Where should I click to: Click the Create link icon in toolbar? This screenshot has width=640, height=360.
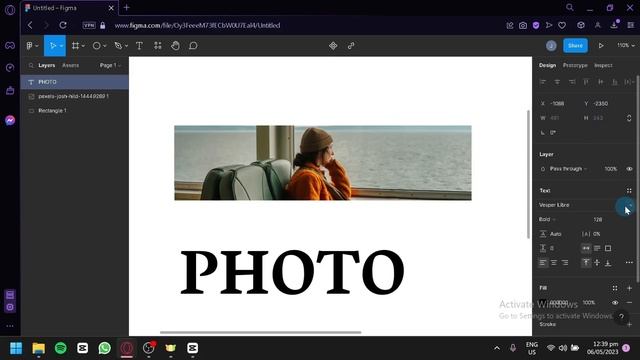(x=351, y=46)
